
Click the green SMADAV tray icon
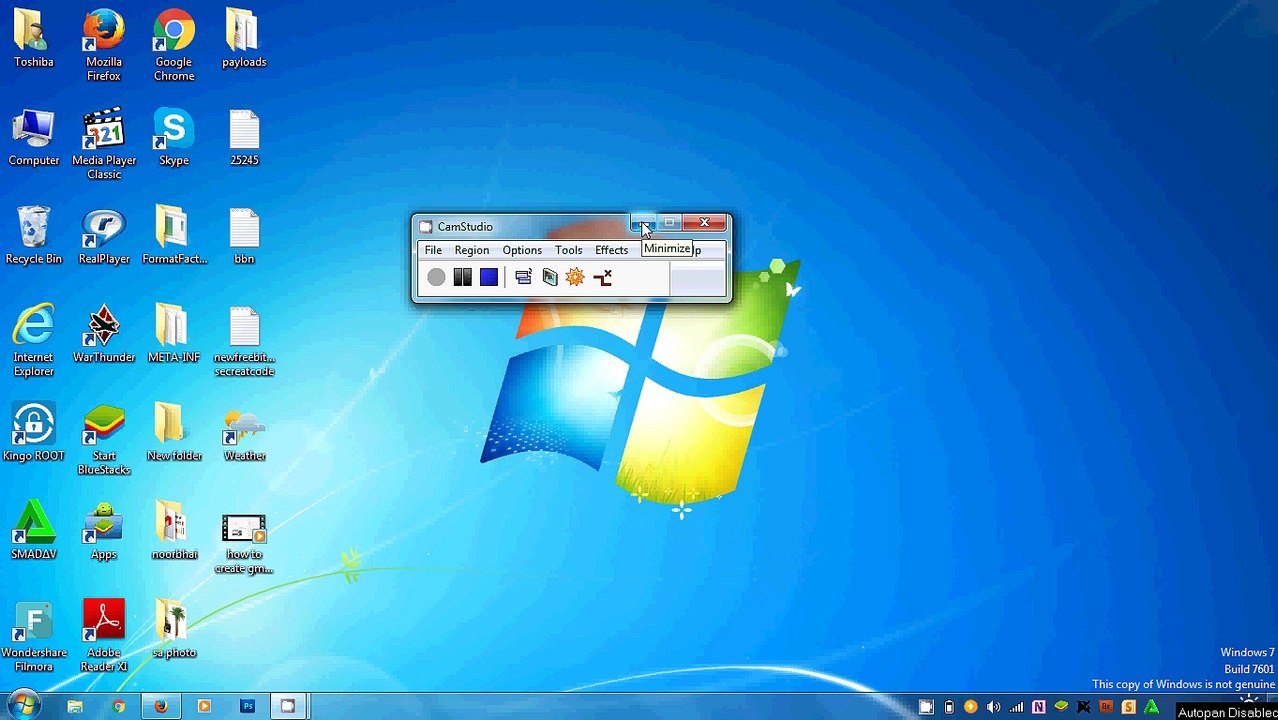(x=1151, y=708)
